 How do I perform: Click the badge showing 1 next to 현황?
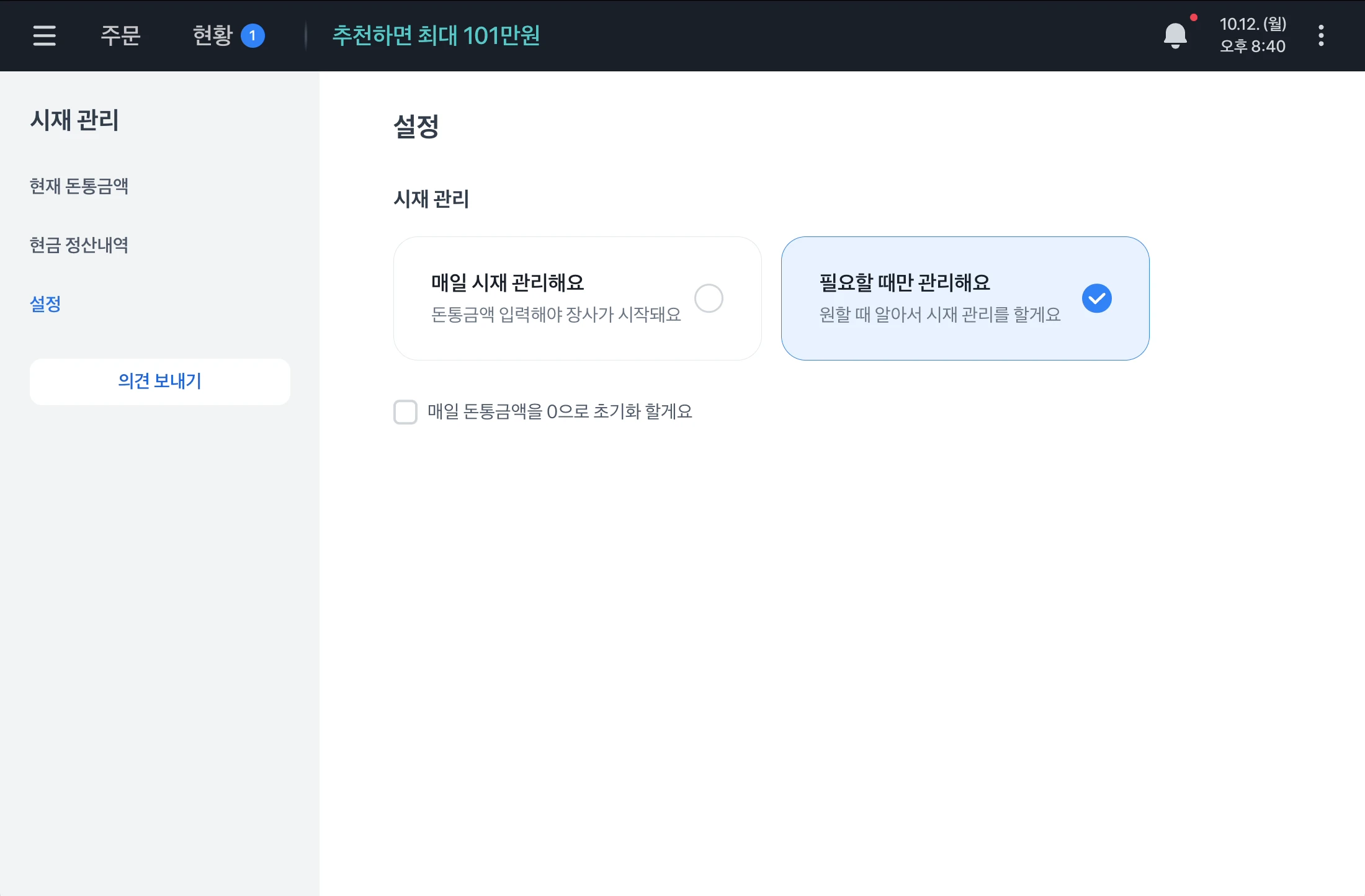253,35
